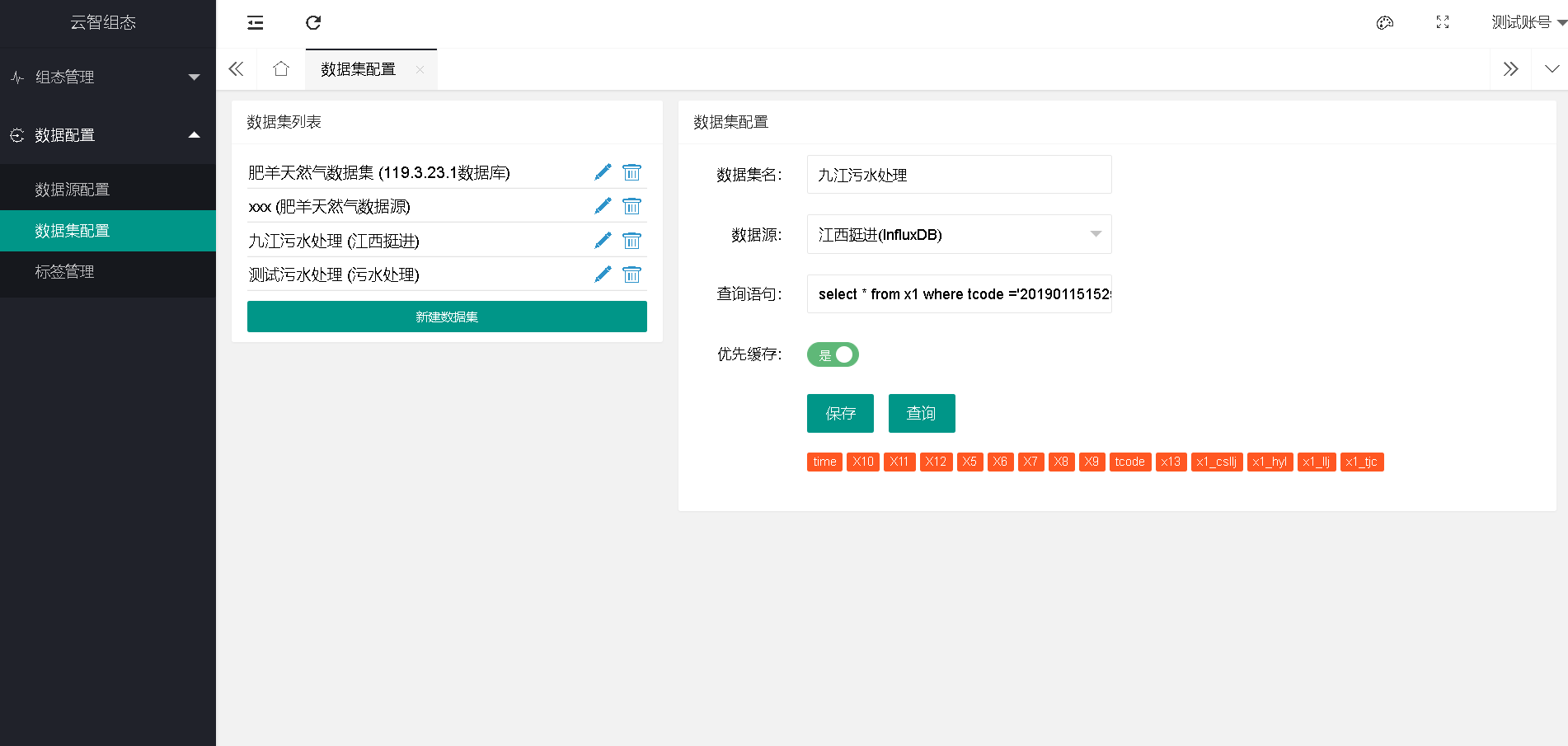Click the x1_csllj field tag
The height and width of the screenshot is (746, 1568).
point(1217,462)
